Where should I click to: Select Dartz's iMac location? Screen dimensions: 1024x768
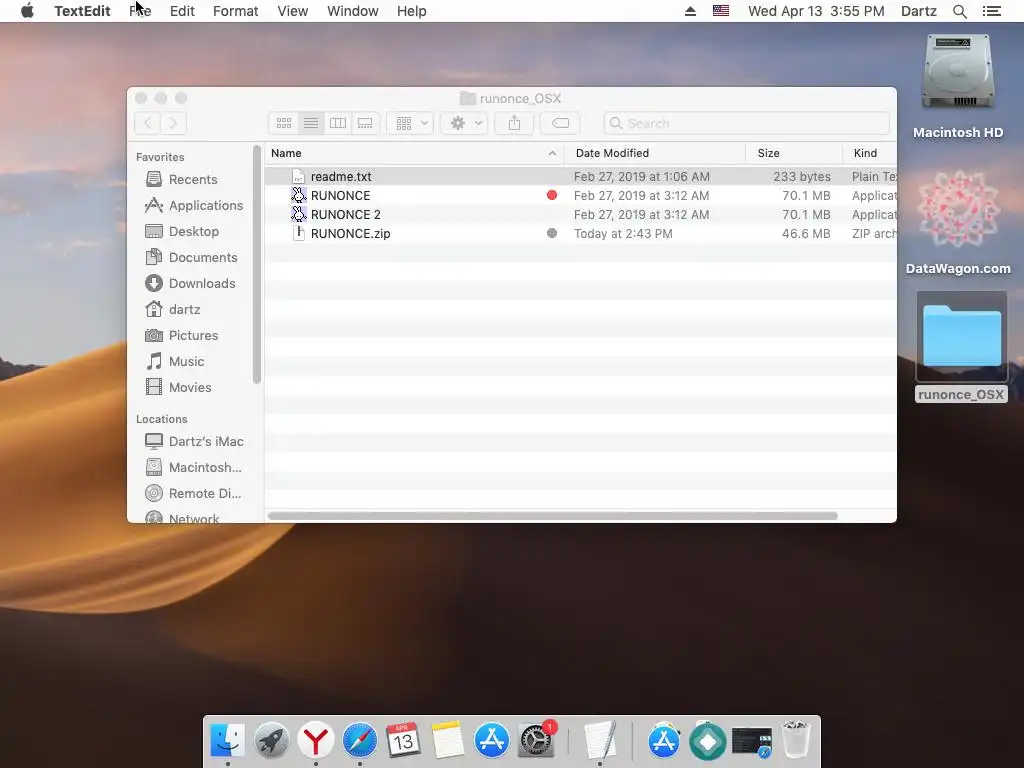194,441
